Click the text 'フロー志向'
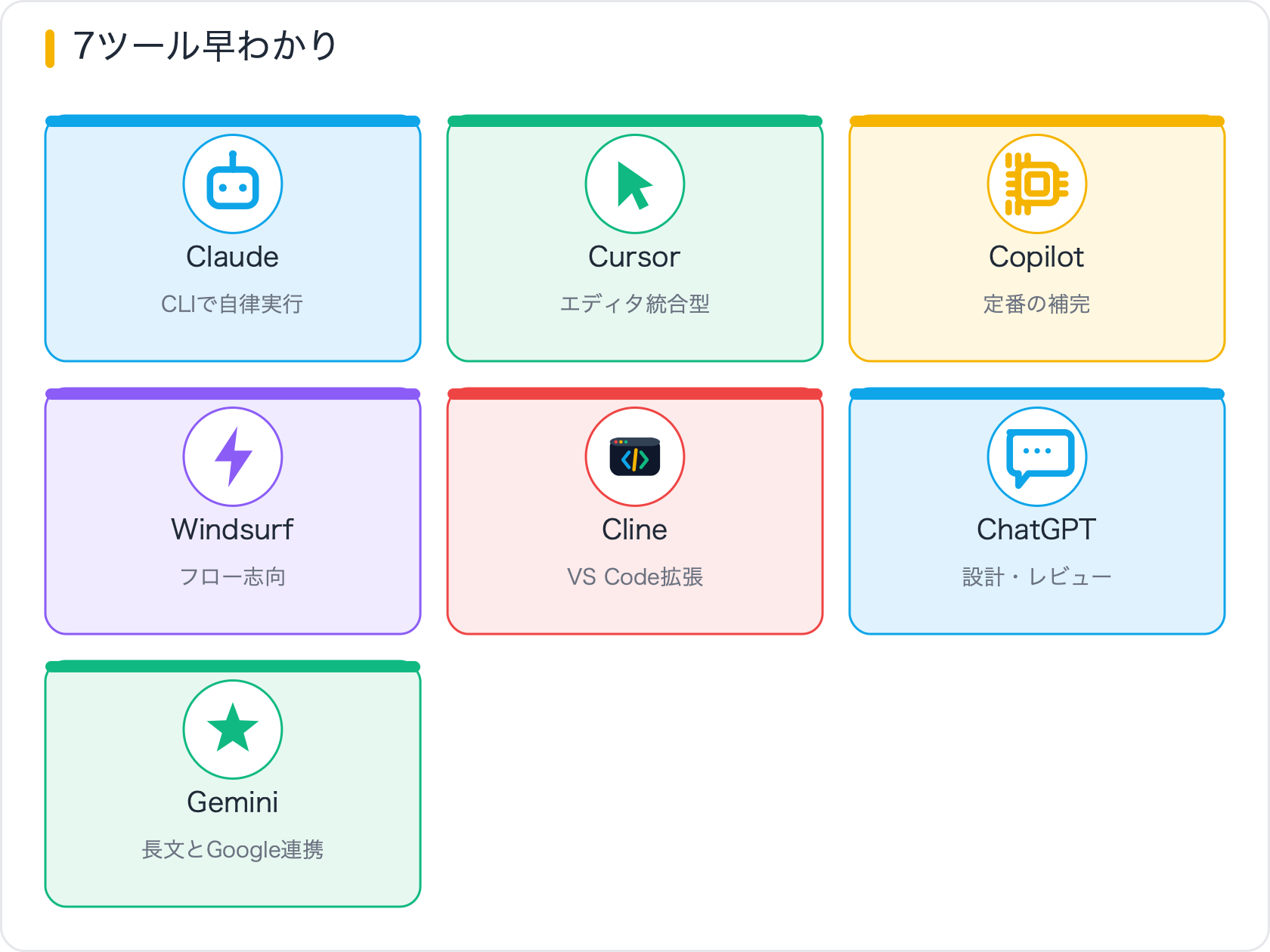Screen dimensions: 1270x952 coord(233,576)
